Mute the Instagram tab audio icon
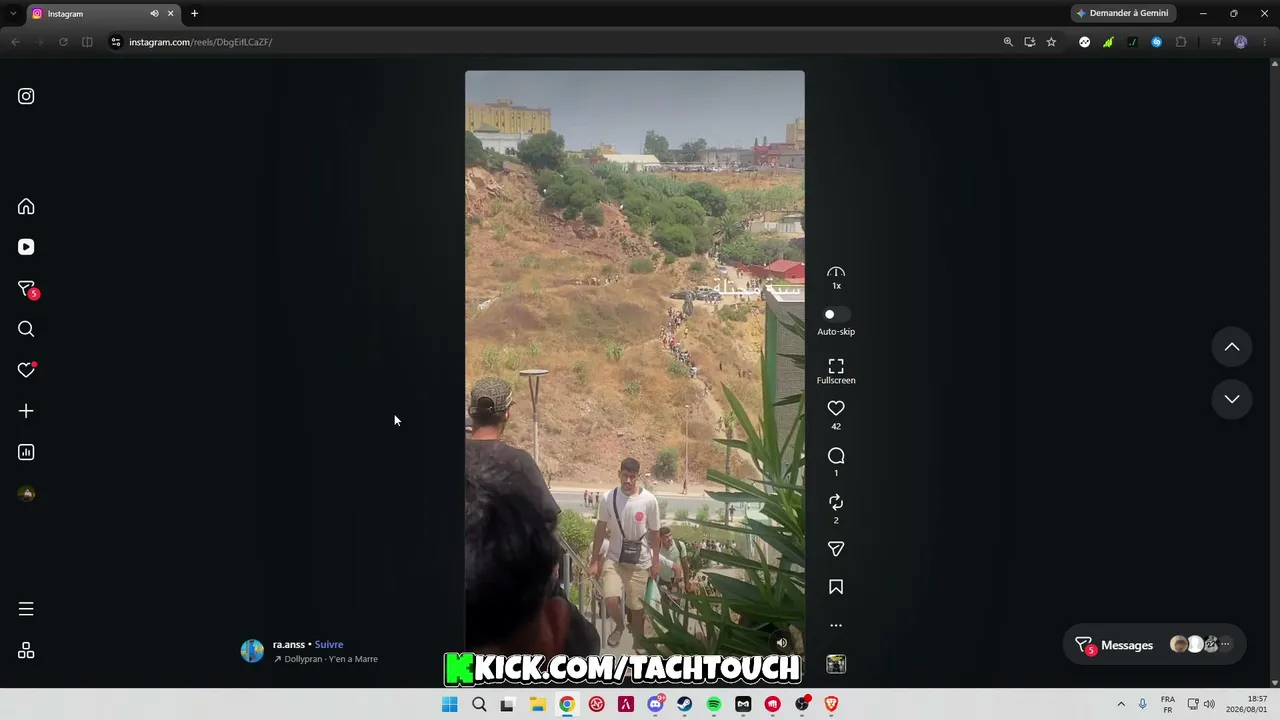1280x720 pixels. pyautogui.click(x=154, y=14)
